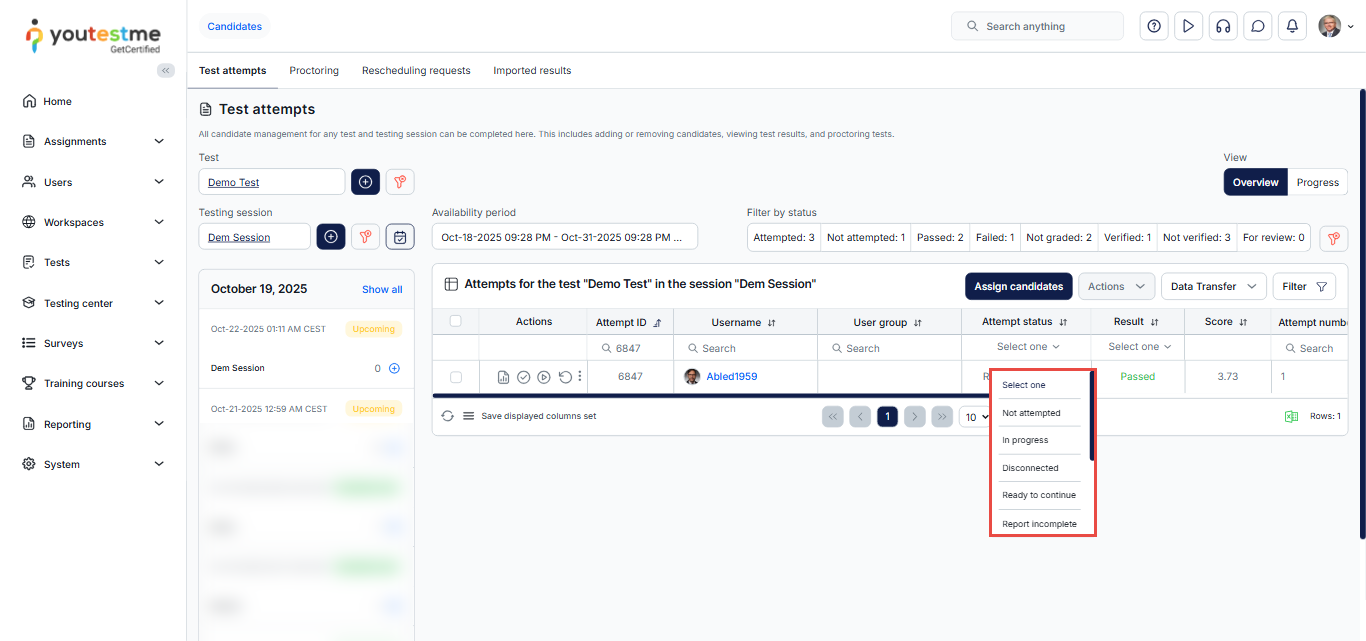1366x641 pixels.
Task: Click the restart attempt circular arrow icon
Action: click(x=565, y=377)
